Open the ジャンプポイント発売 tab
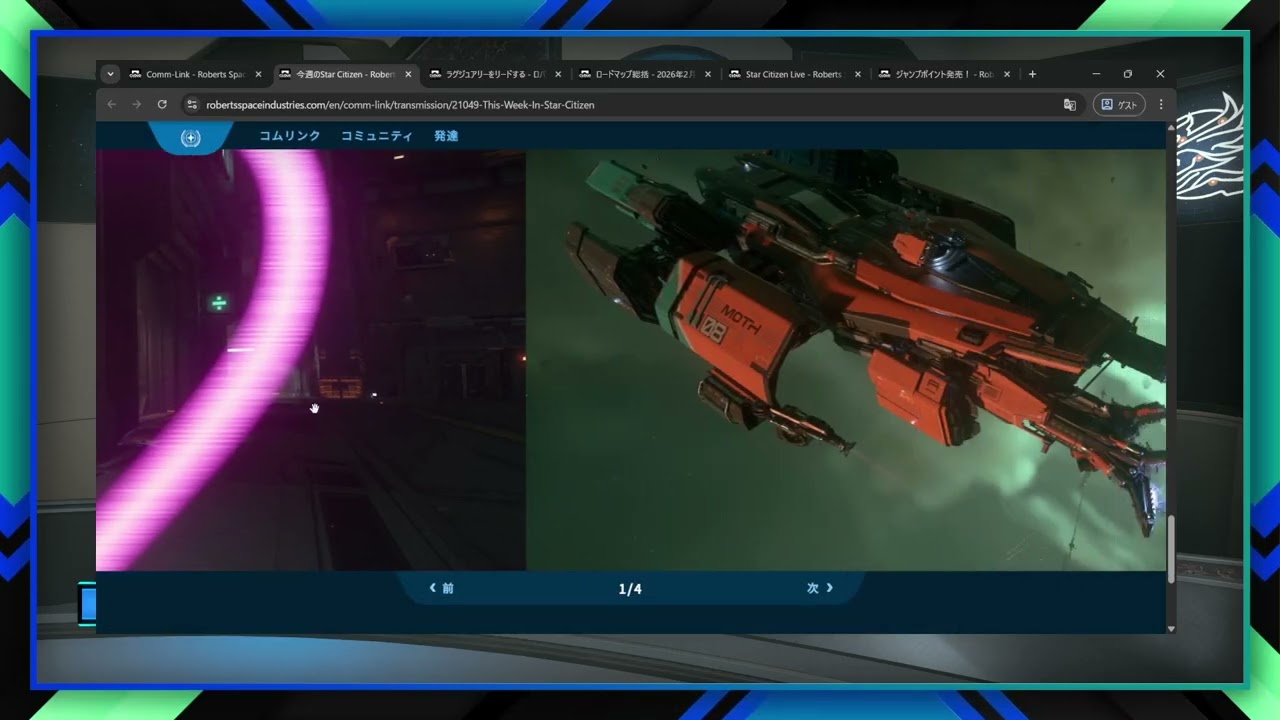This screenshot has height=720, width=1280. [x=945, y=74]
